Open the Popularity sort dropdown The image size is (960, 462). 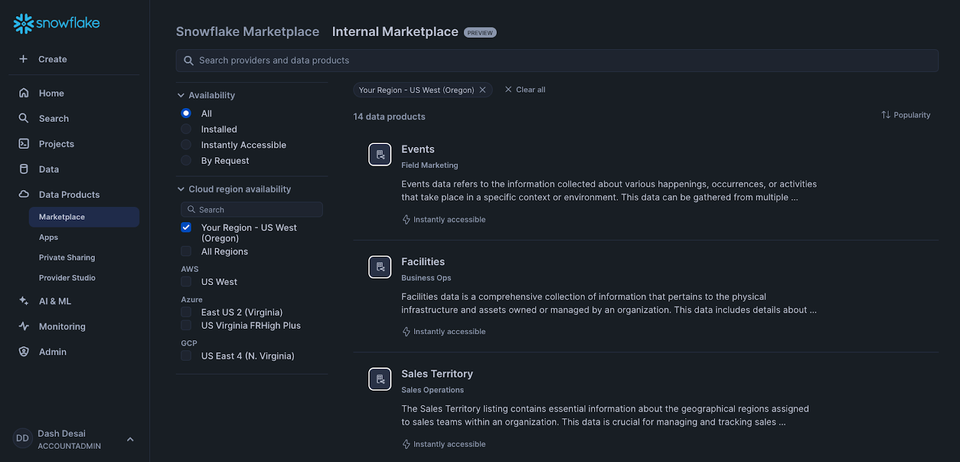click(x=906, y=115)
